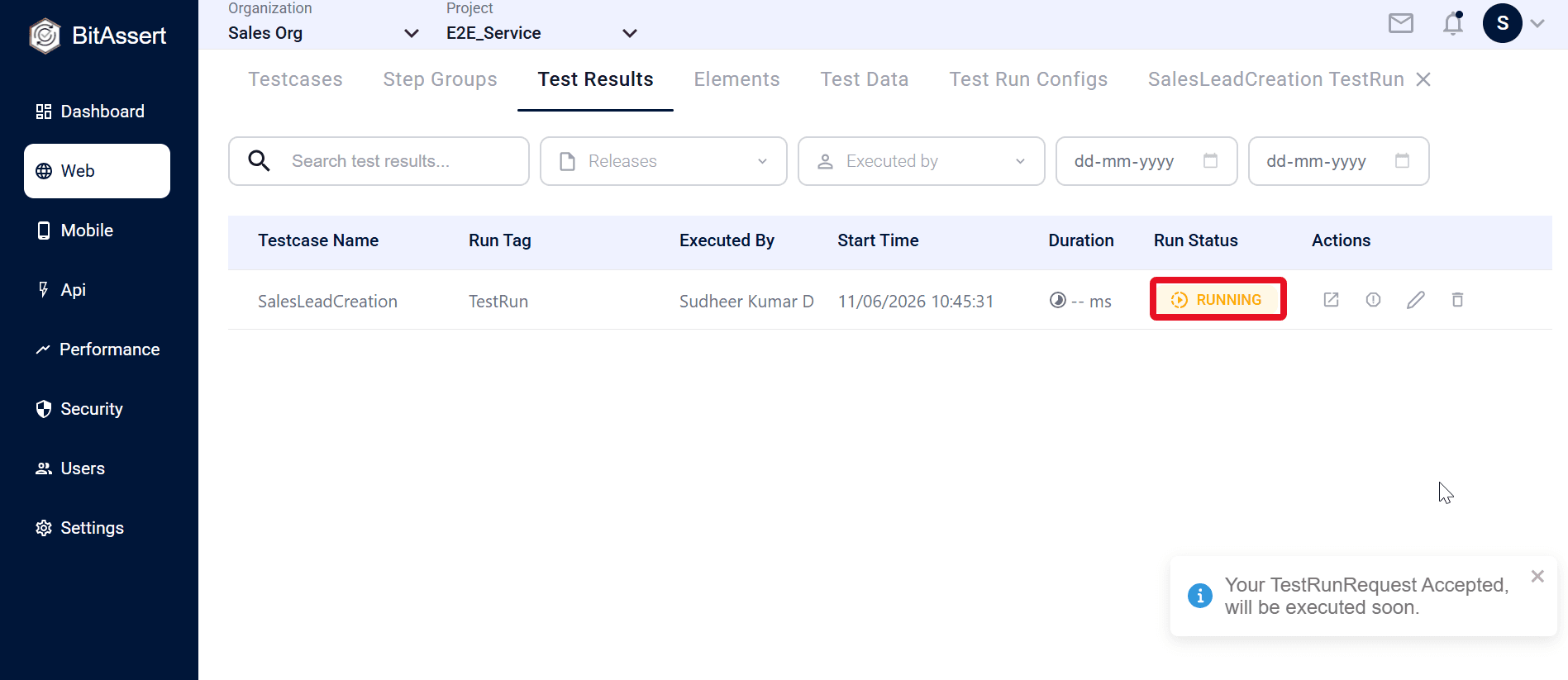Viewport: 1568px width, 680px height.
Task: Select Web in the sidebar
Action: (98, 171)
